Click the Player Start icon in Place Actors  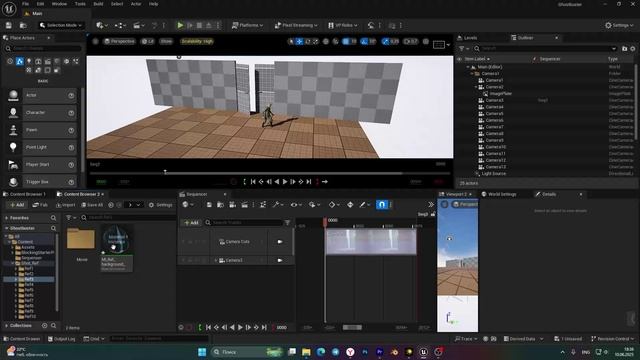pyautogui.click(x=13, y=164)
